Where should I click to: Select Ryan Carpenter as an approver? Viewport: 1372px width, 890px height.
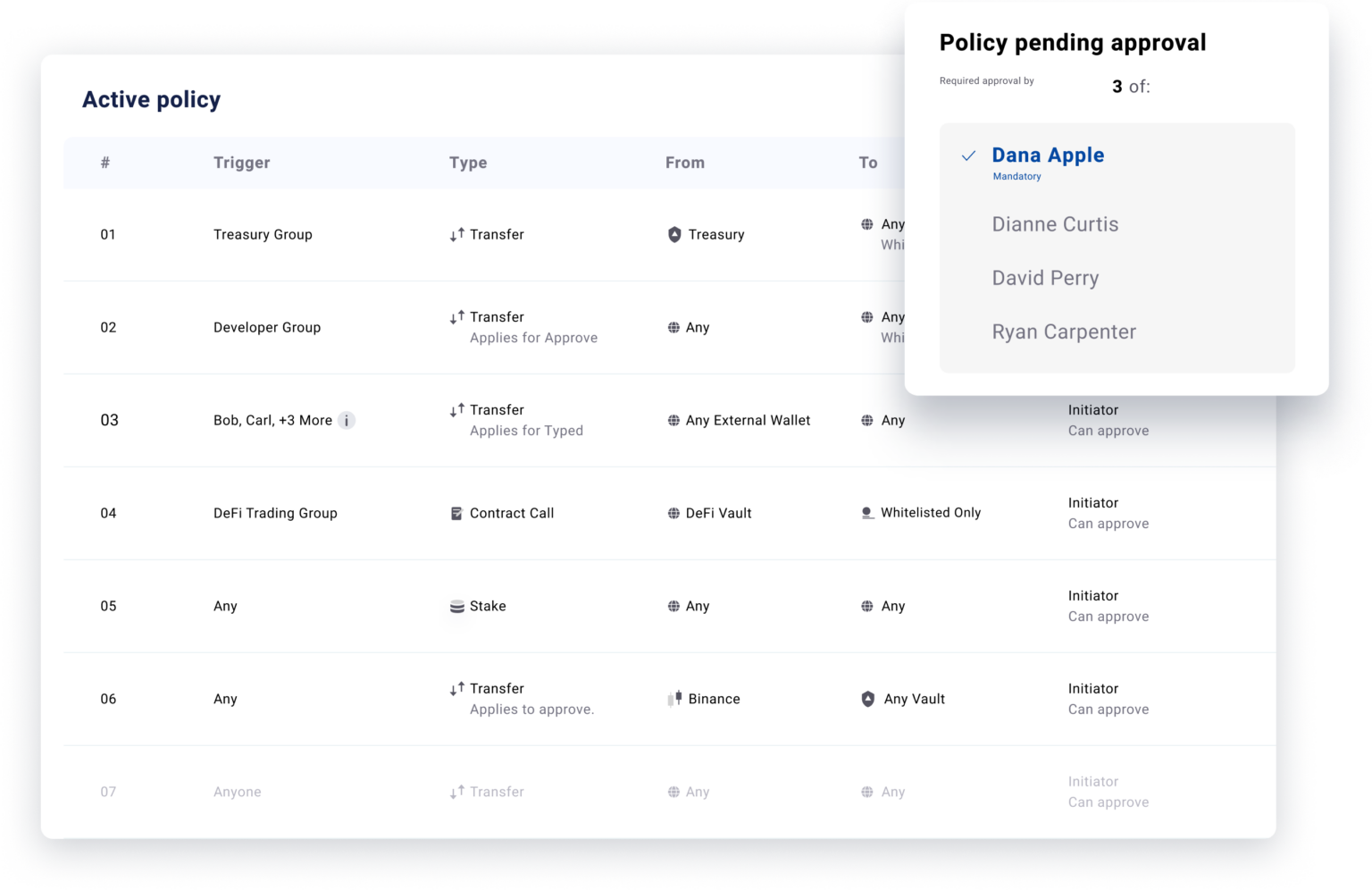(1064, 332)
